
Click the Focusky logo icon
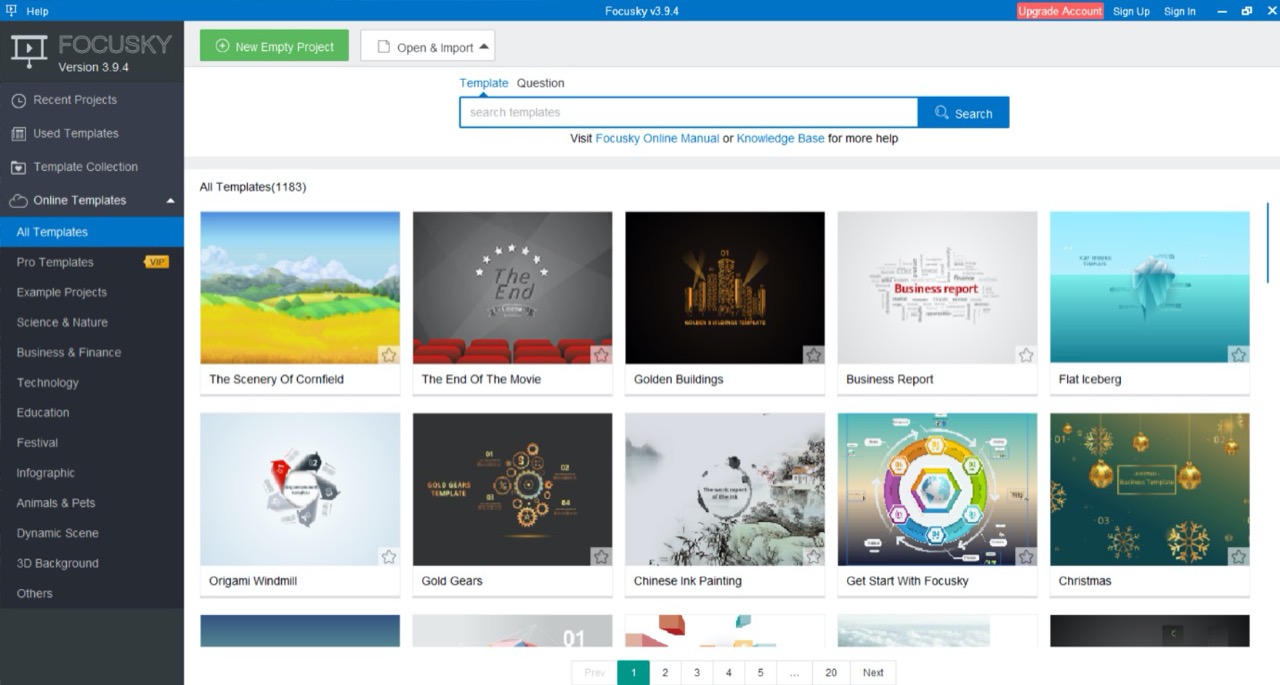[x=29, y=50]
